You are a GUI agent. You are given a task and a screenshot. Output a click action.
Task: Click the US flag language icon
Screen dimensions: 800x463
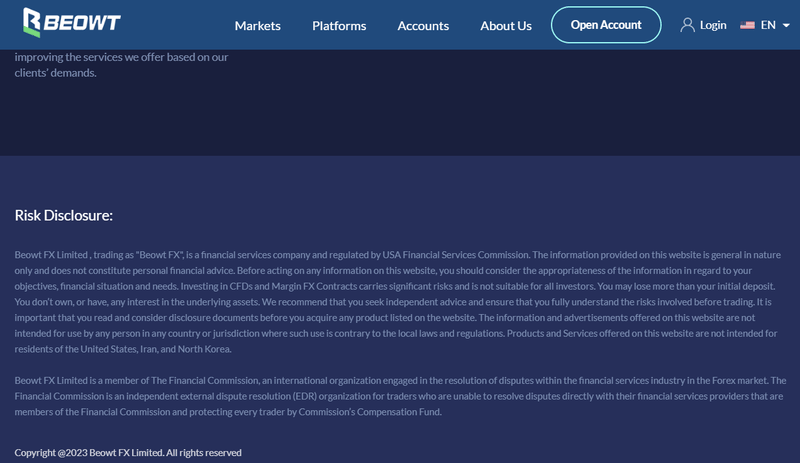coord(747,25)
